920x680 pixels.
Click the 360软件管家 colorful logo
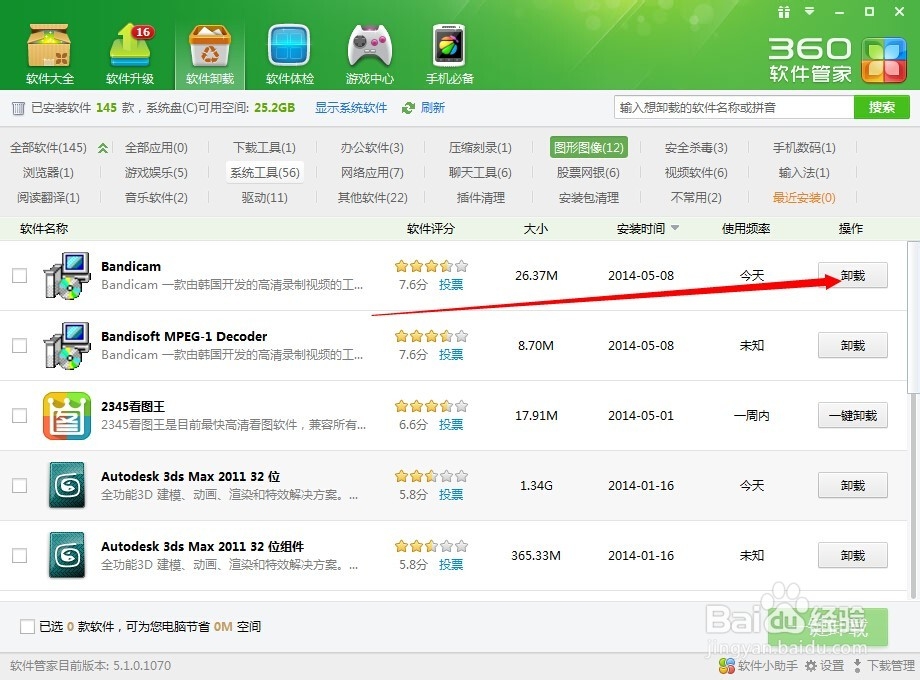pyautogui.click(x=884, y=60)
